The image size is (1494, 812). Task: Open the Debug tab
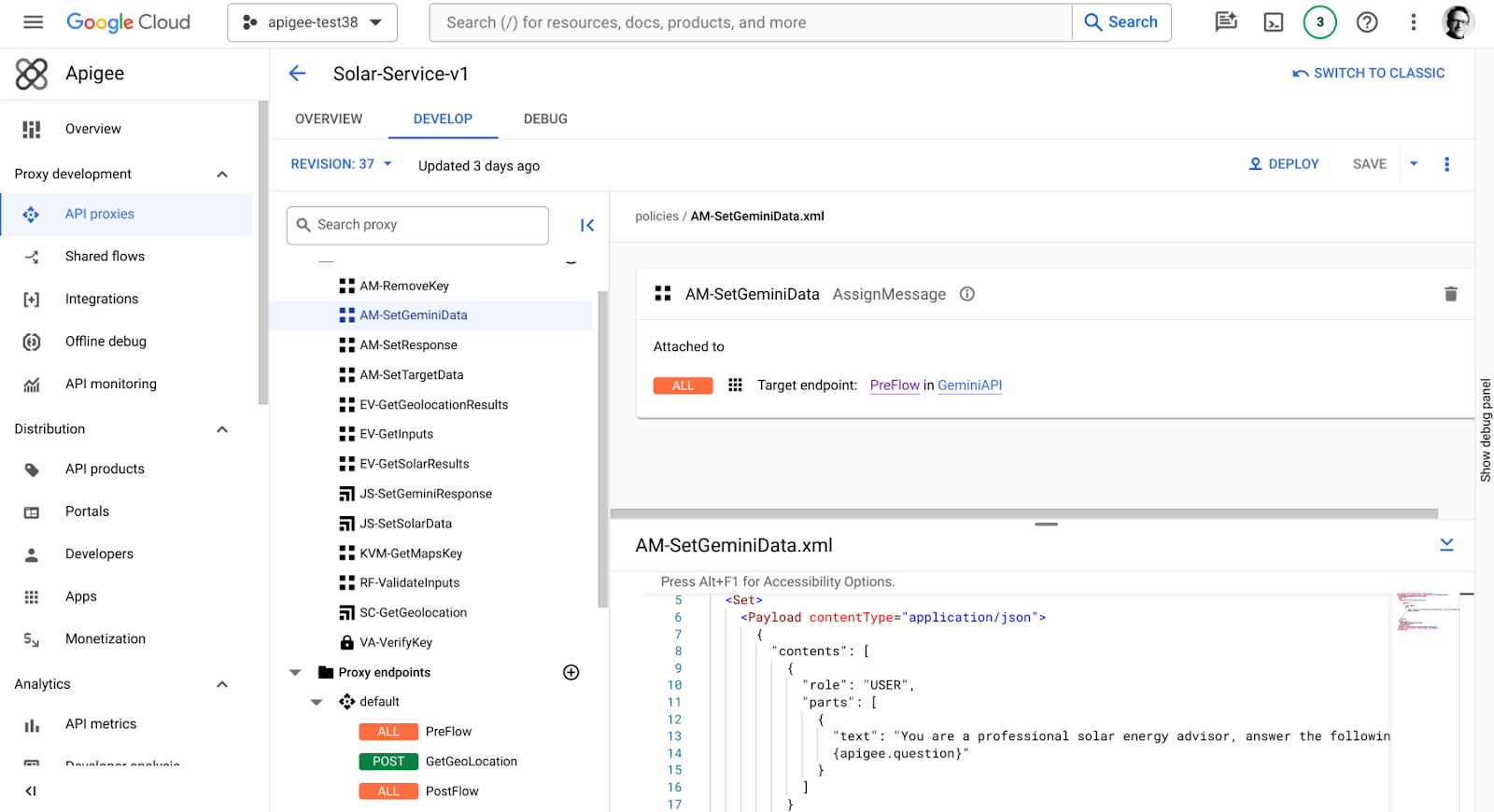545,119
